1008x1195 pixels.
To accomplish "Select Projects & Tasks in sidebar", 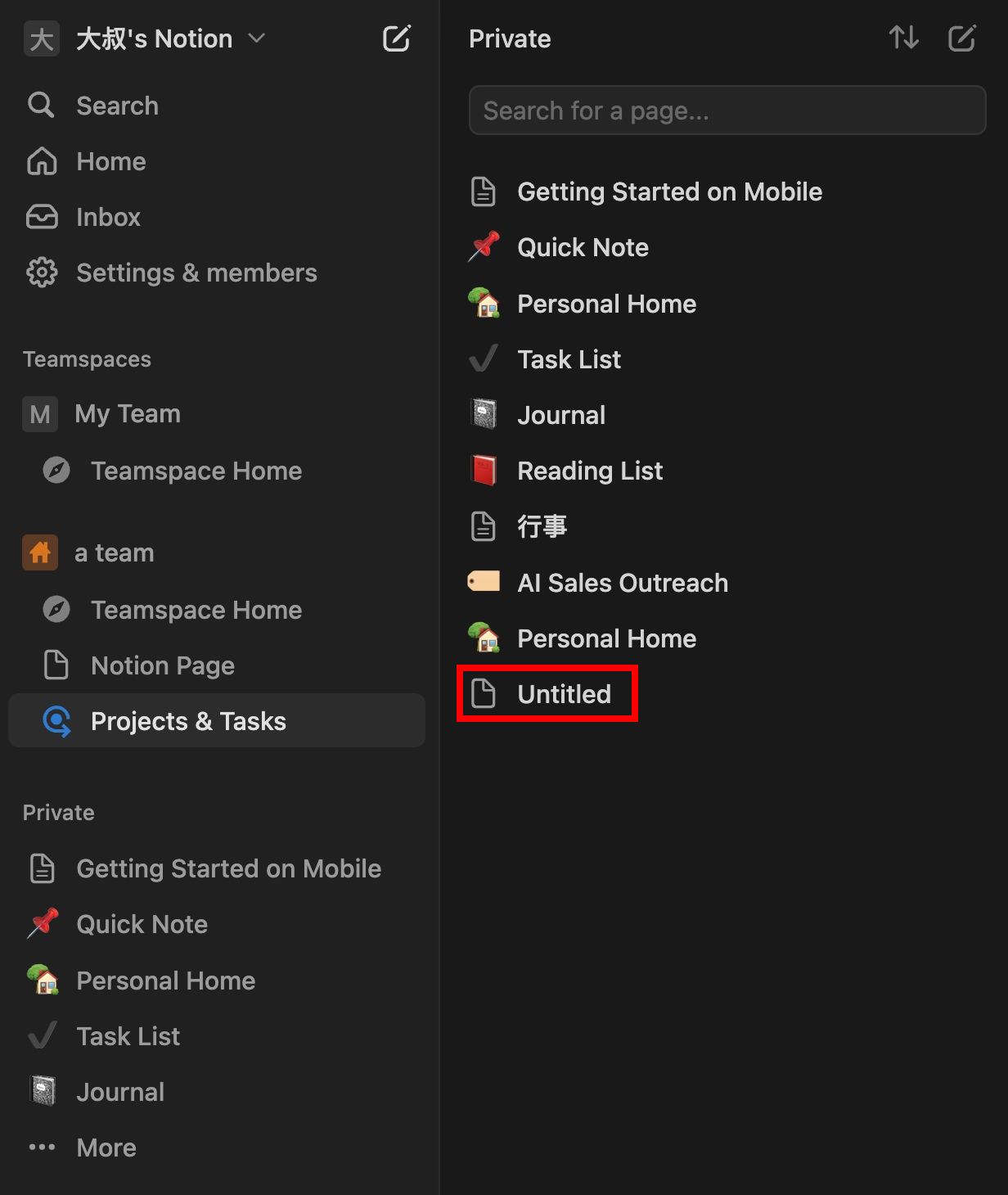I will coord(188,721).
